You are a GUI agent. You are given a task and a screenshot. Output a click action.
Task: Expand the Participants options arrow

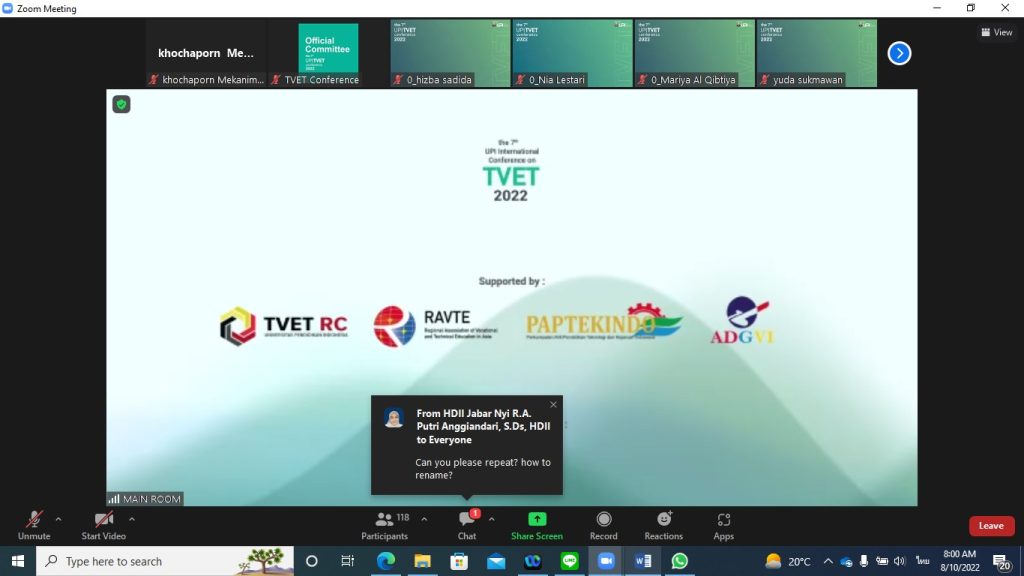[424, 520]
